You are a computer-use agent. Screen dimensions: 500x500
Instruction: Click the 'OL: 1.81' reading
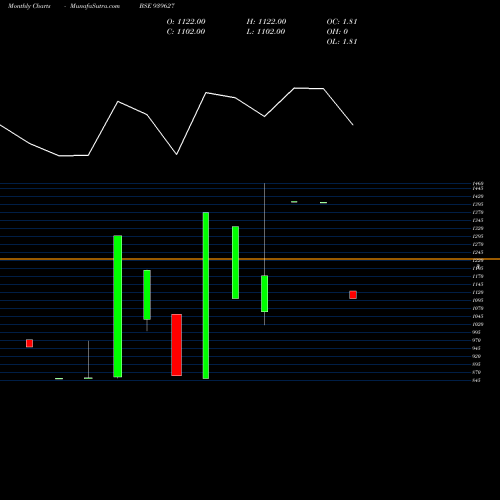coord(342,42)
